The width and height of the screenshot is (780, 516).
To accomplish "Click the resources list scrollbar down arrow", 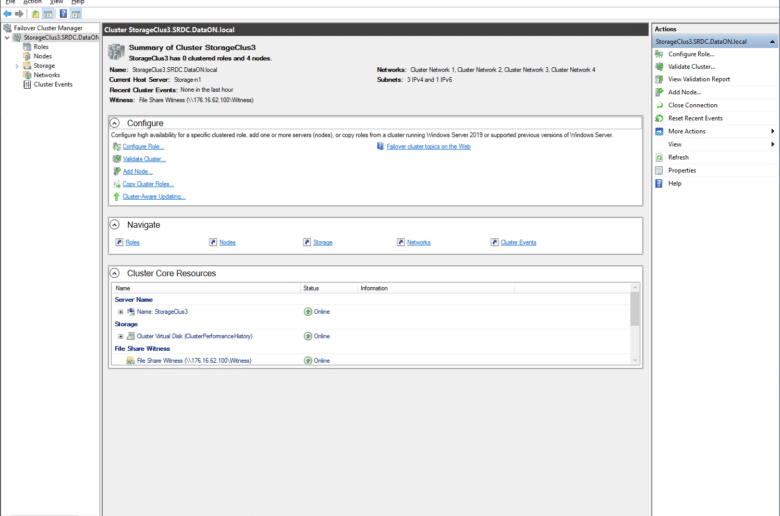I will pyautogui.click(x=635, y=360).
